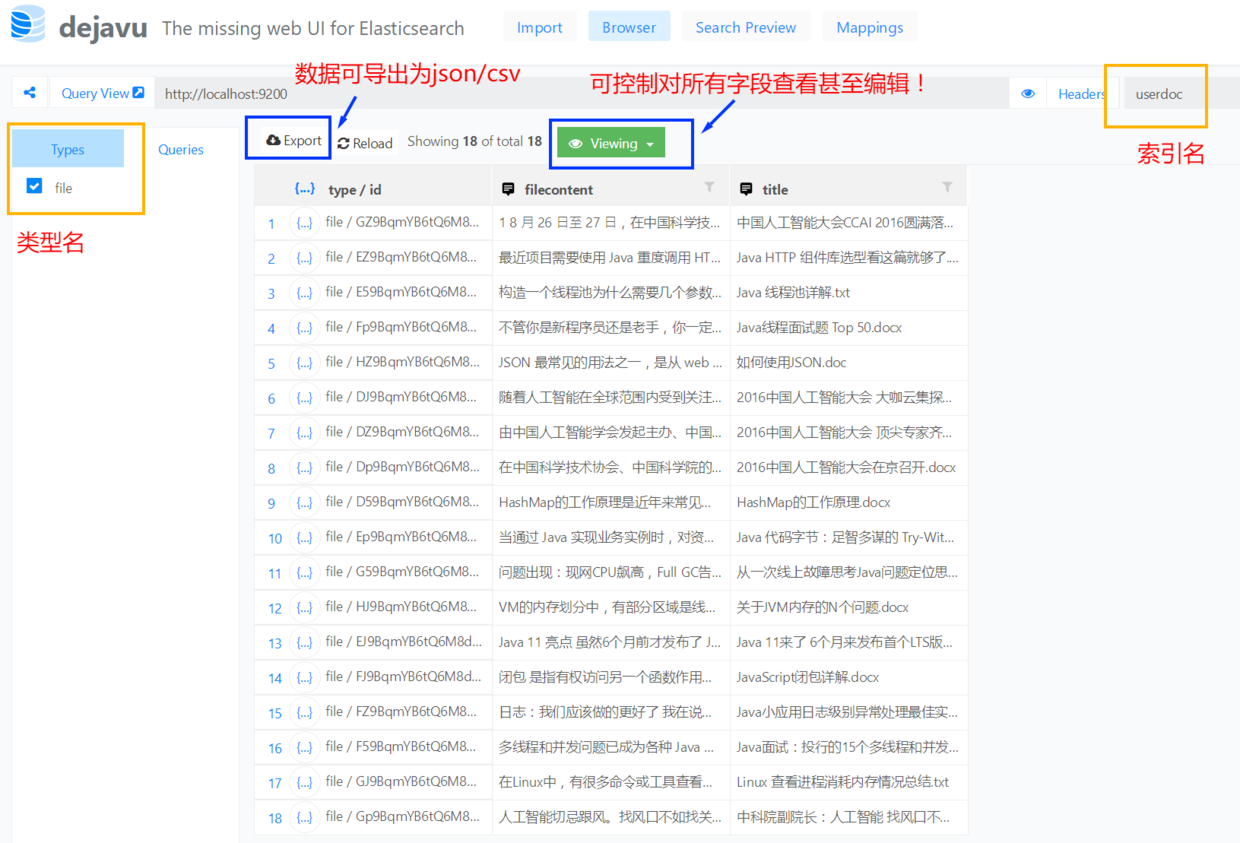
Task: Toggle JSON expansion for the HashMap row
Action: click(x=304, y=502)
